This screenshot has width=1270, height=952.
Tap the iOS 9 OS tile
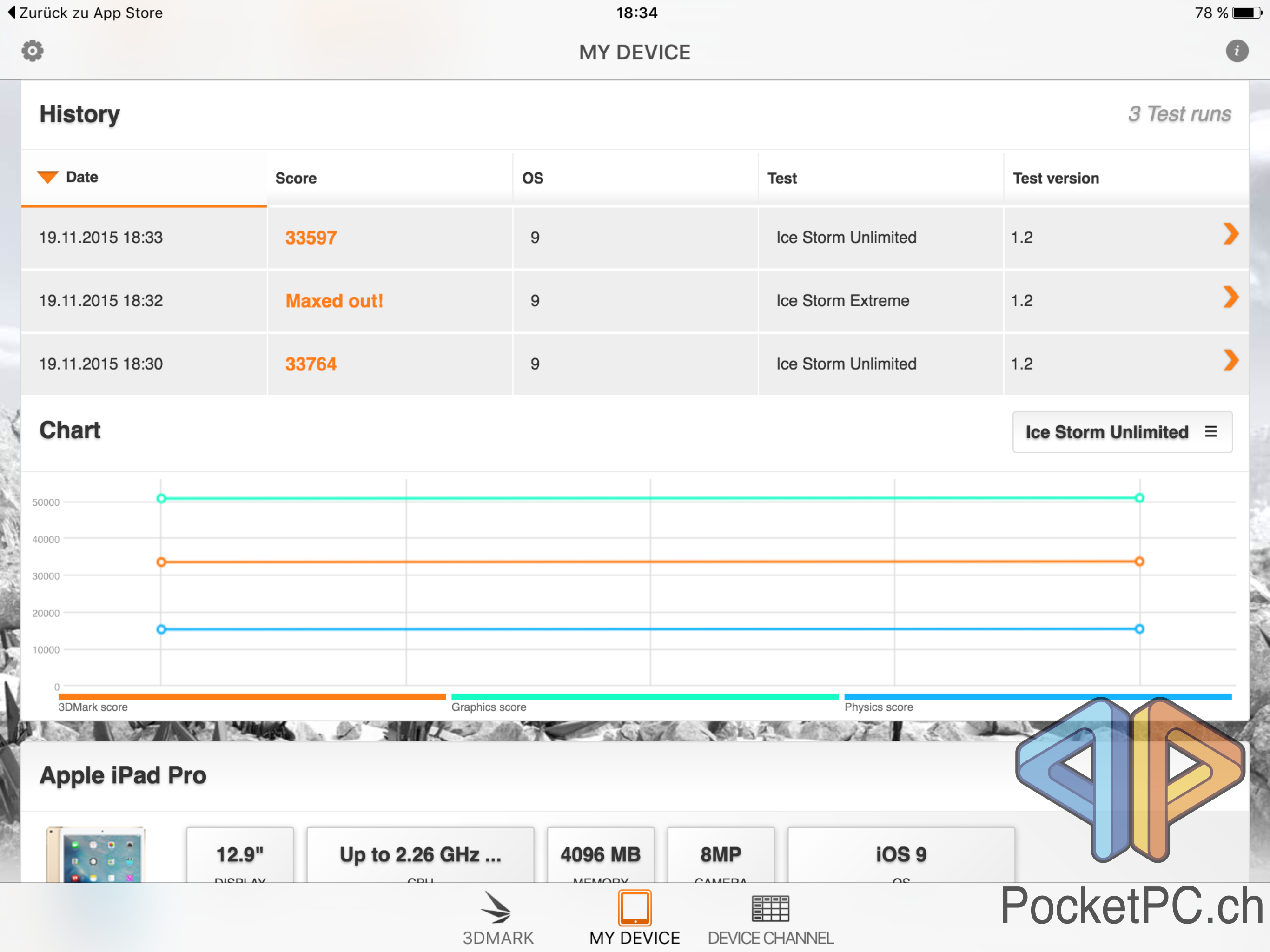click(901, 854)
